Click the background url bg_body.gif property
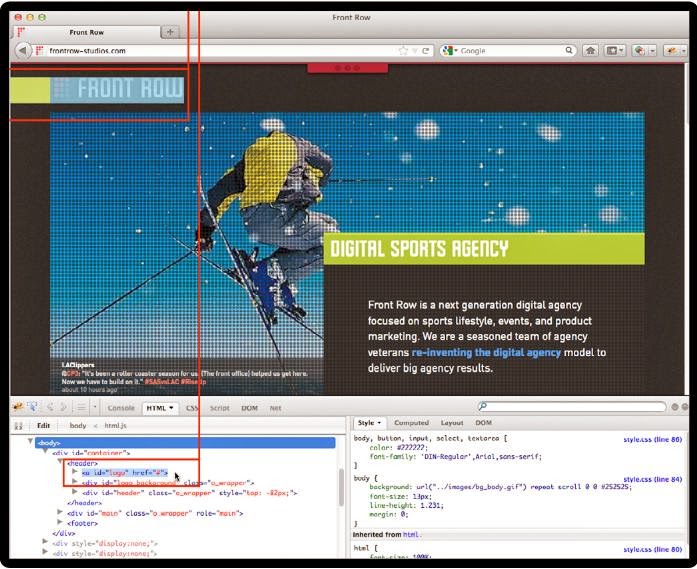The width and height of the screenshot is (697, 569). click(x=500, y=487)
